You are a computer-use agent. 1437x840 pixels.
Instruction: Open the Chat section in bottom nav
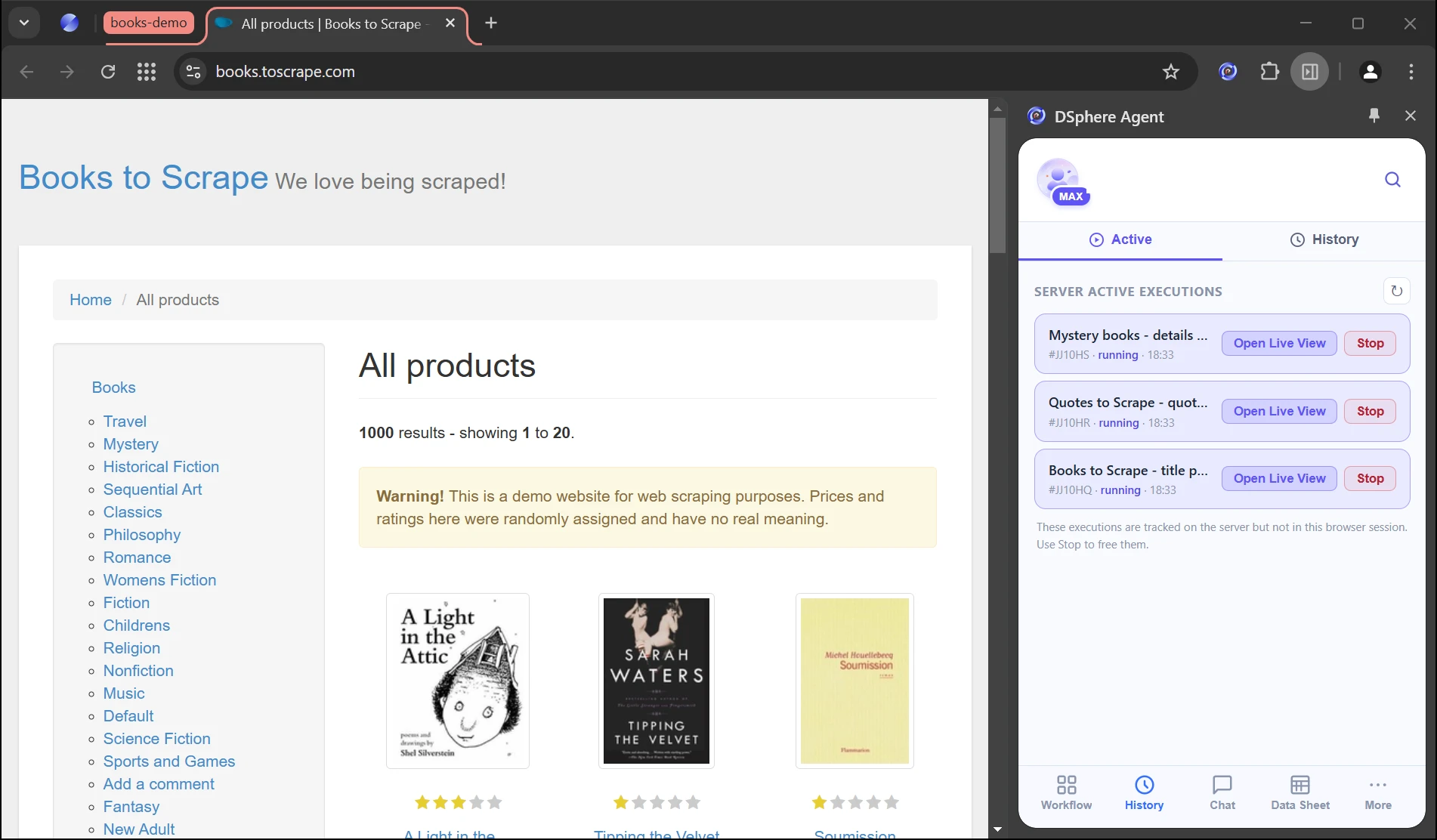tap(1222, 793)
